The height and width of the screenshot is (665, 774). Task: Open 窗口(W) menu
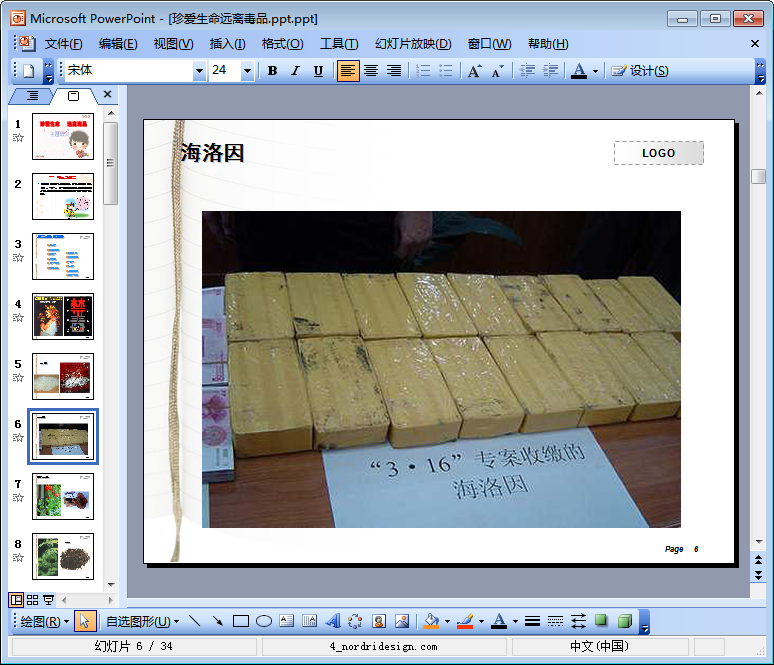[x=489, y=44]
